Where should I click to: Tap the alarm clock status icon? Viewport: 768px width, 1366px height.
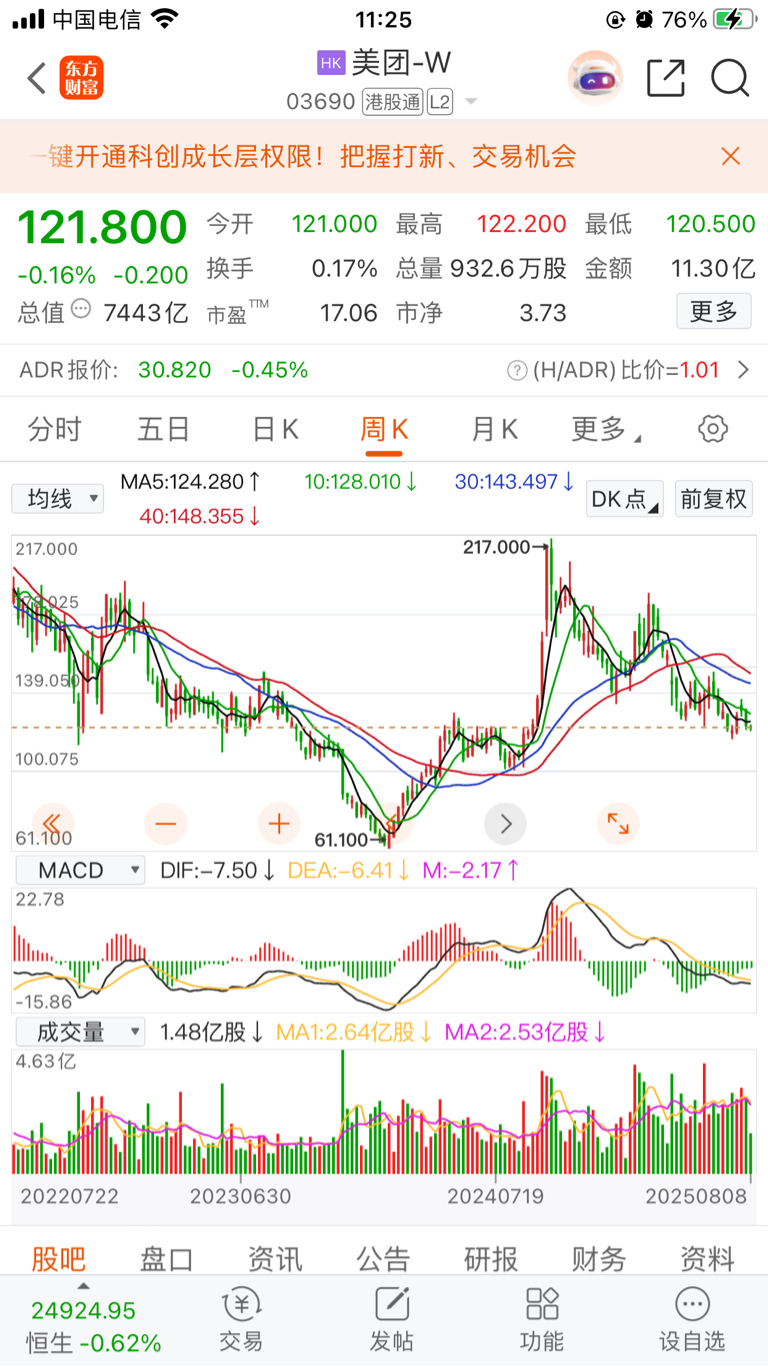[x=645, y=19]
